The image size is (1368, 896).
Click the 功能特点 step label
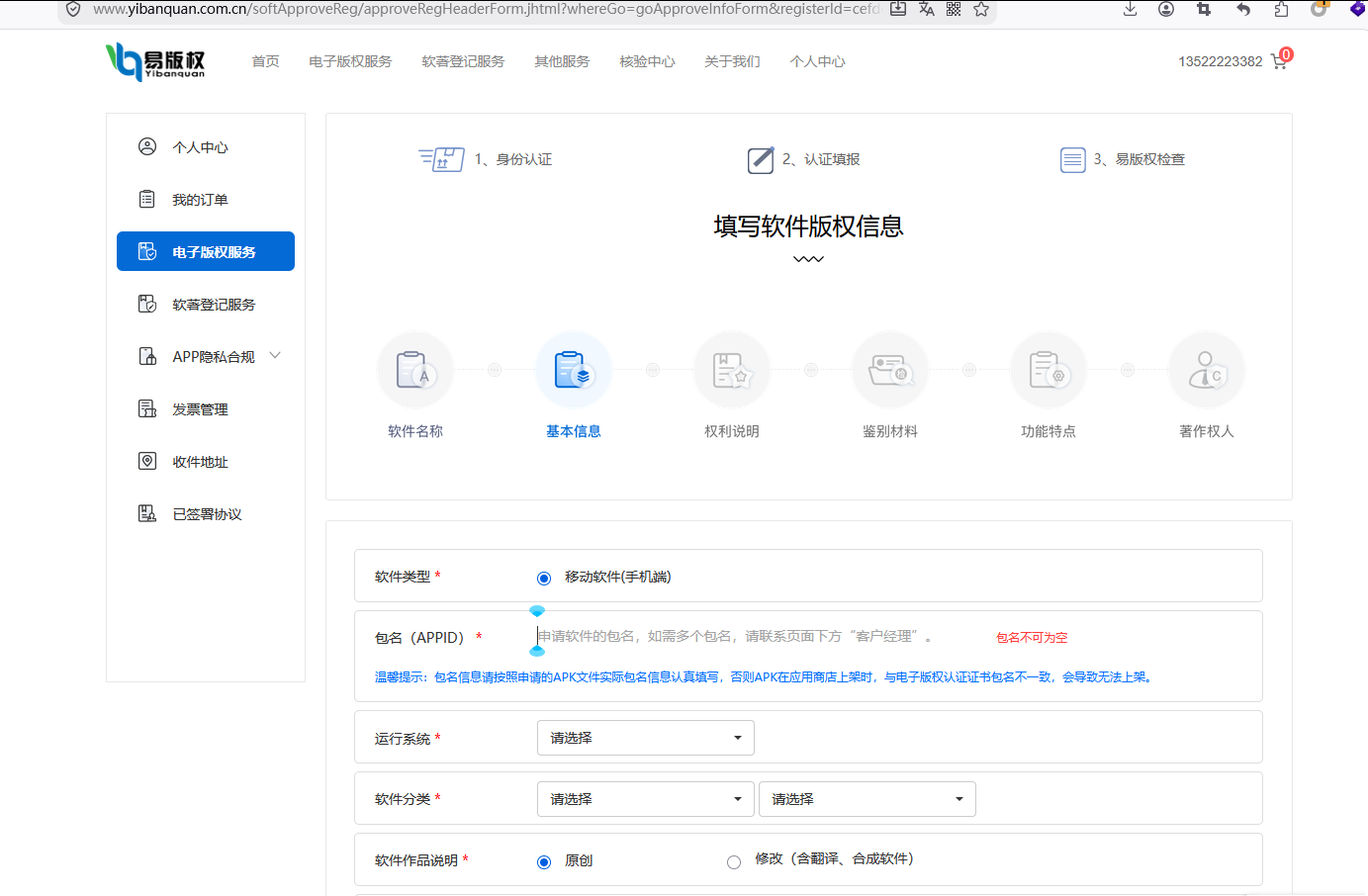pos(1049,431)
